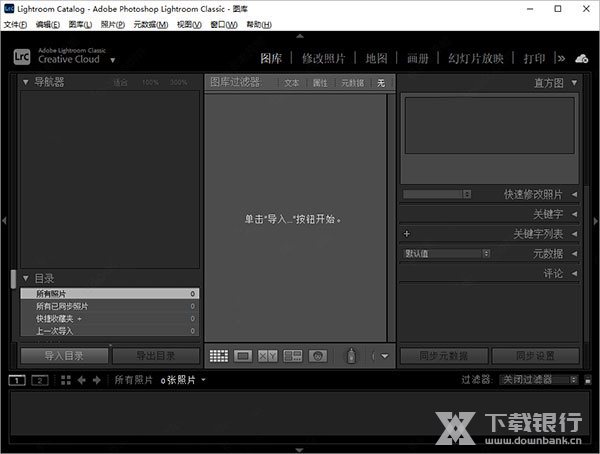Open the 窗口(W) menu

(x=224, y=24)
